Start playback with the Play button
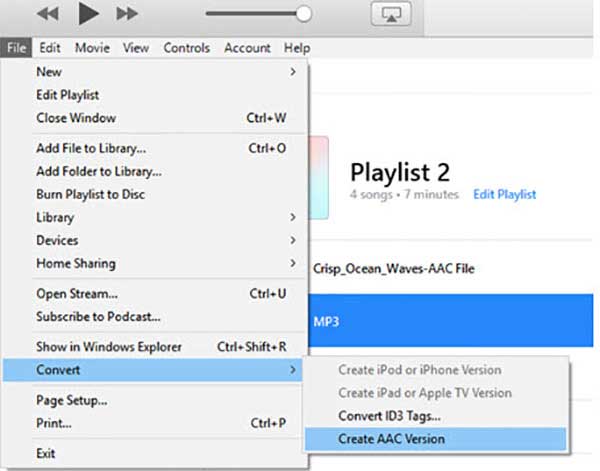600x471 pixels. (88, 13)
